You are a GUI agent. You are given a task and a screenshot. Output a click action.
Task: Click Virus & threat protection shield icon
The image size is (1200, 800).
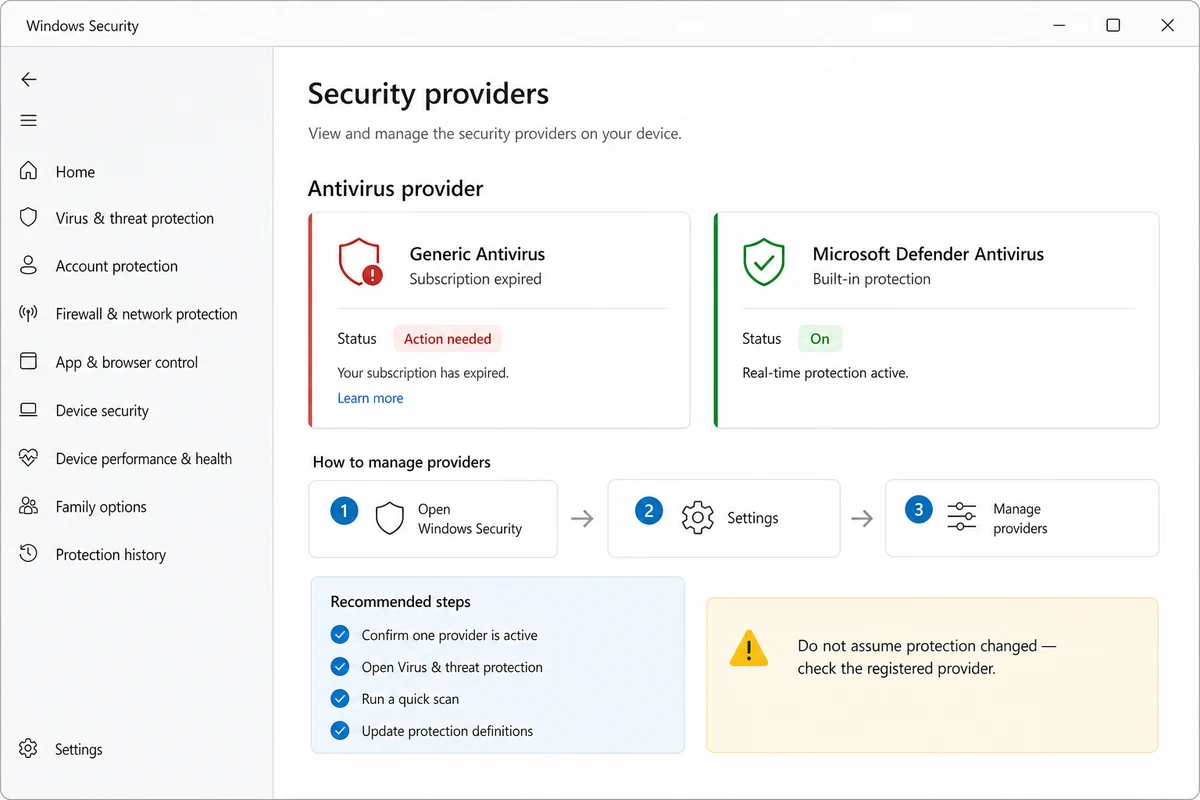(29, 218)
